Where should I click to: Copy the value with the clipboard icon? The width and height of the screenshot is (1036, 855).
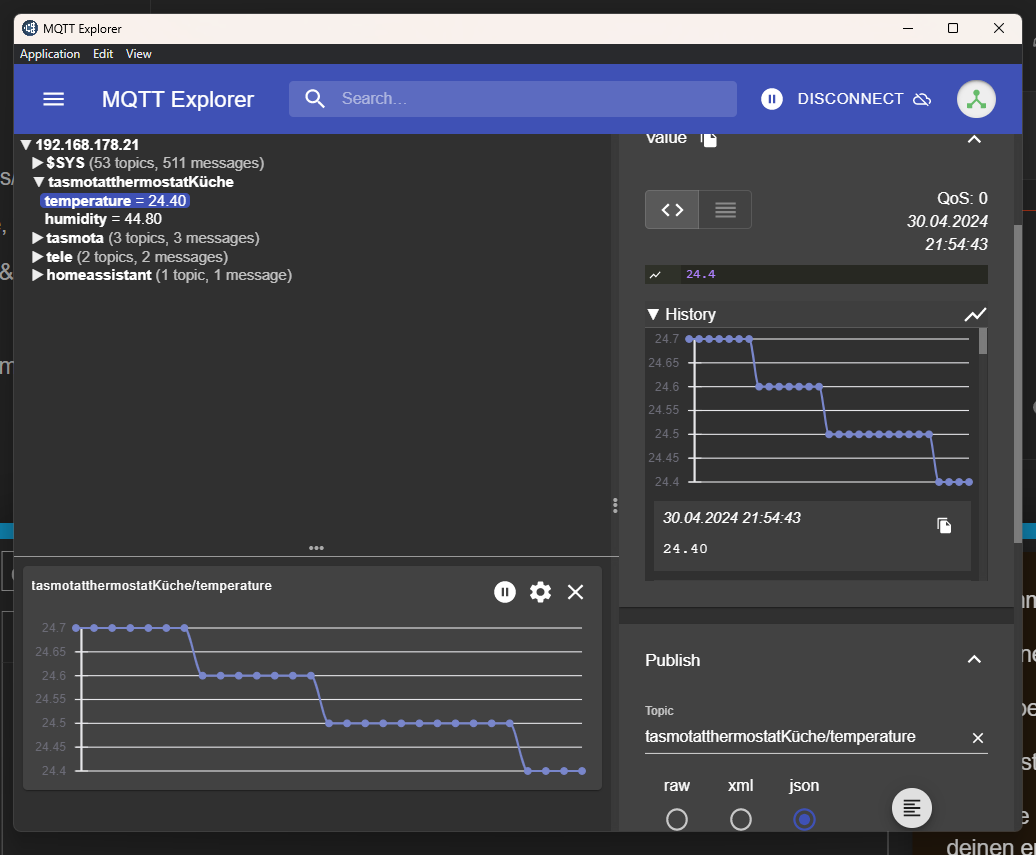(708, 139)
